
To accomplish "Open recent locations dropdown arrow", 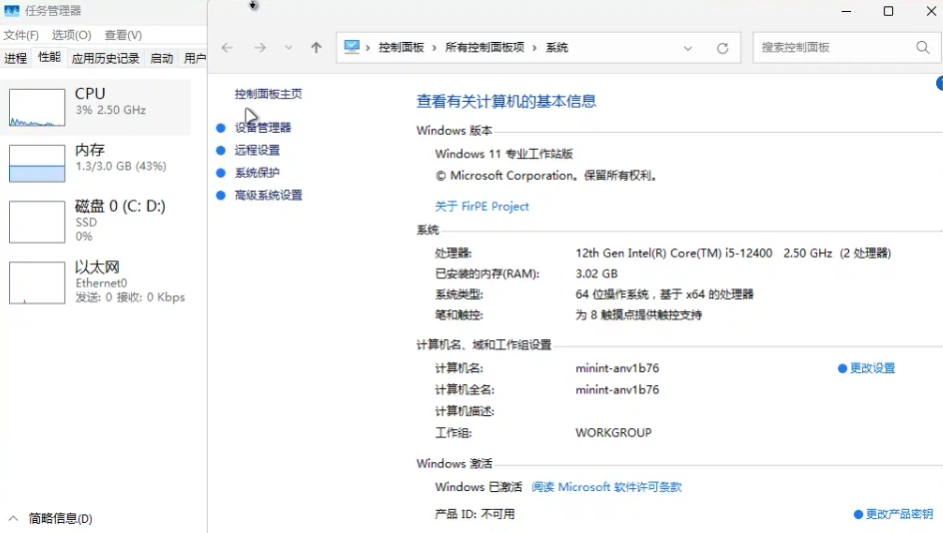I will [289, 48].
